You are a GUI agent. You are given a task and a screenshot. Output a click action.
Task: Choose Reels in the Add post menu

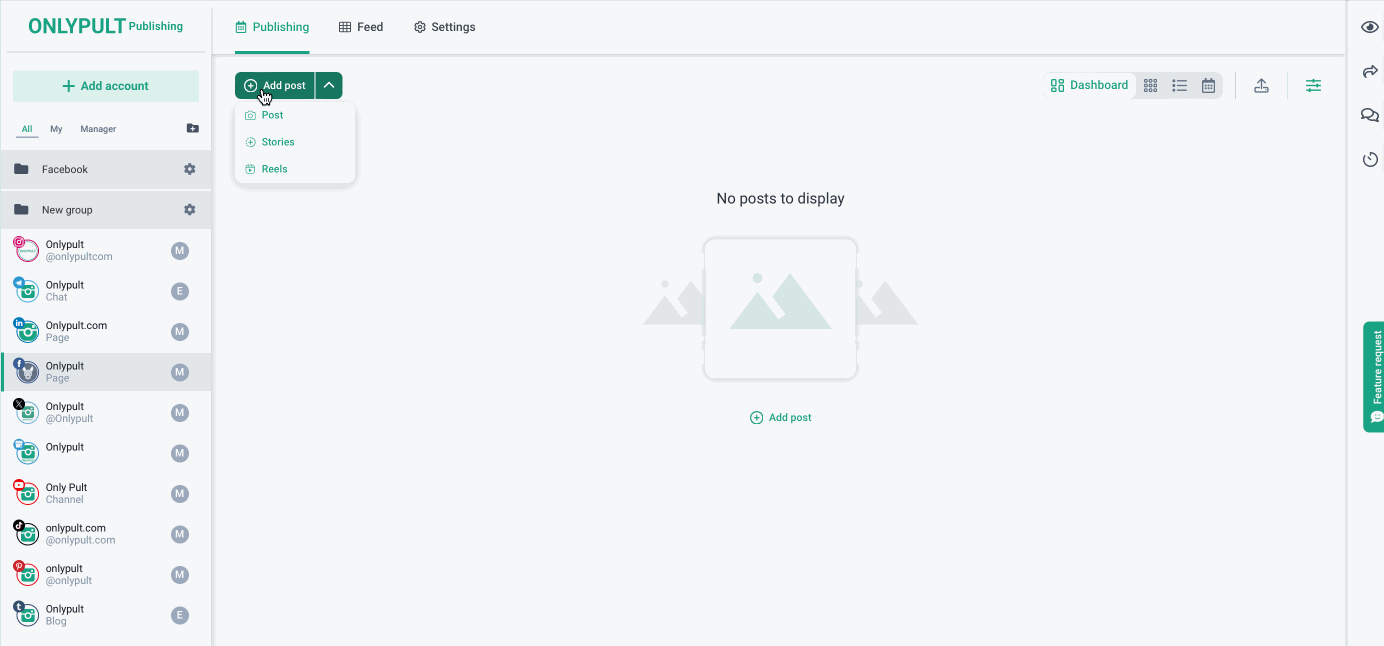click(274, 169)
